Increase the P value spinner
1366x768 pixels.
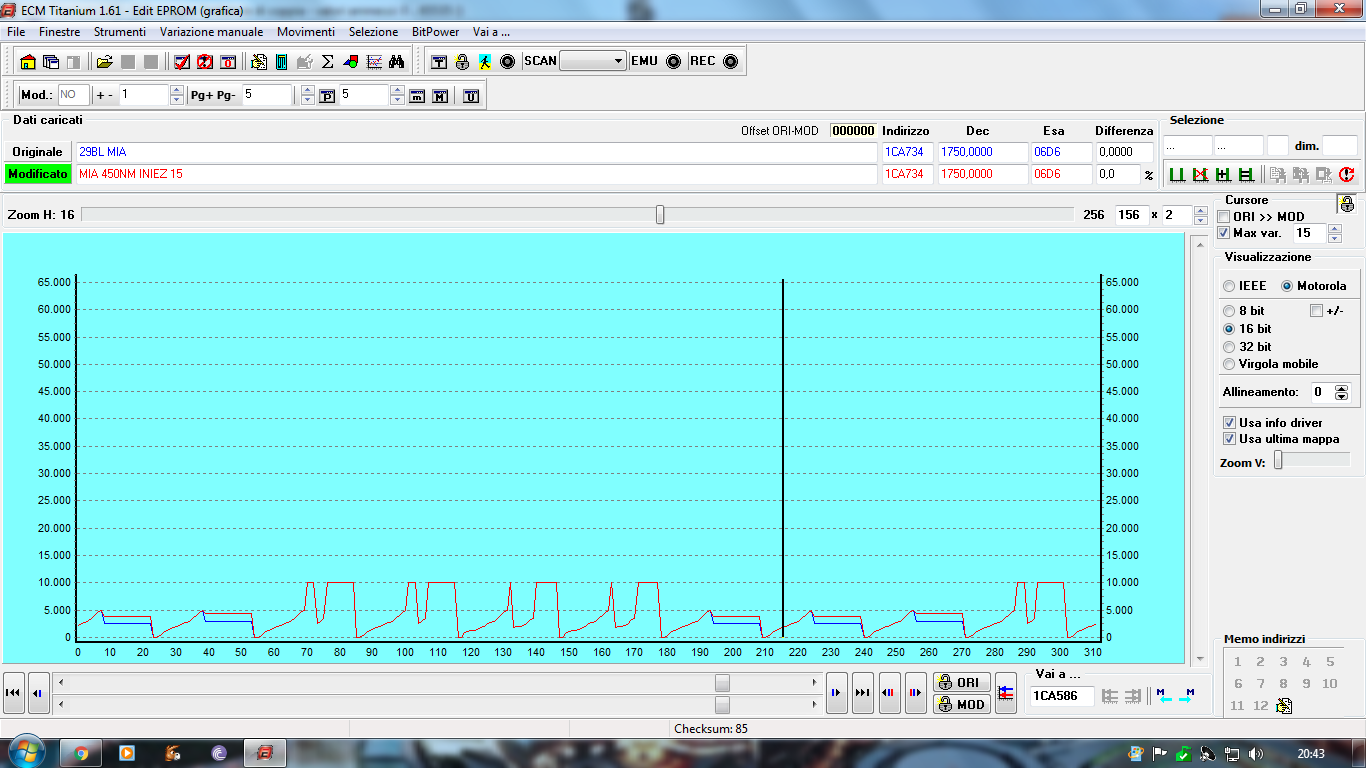[x=397, y=90]
